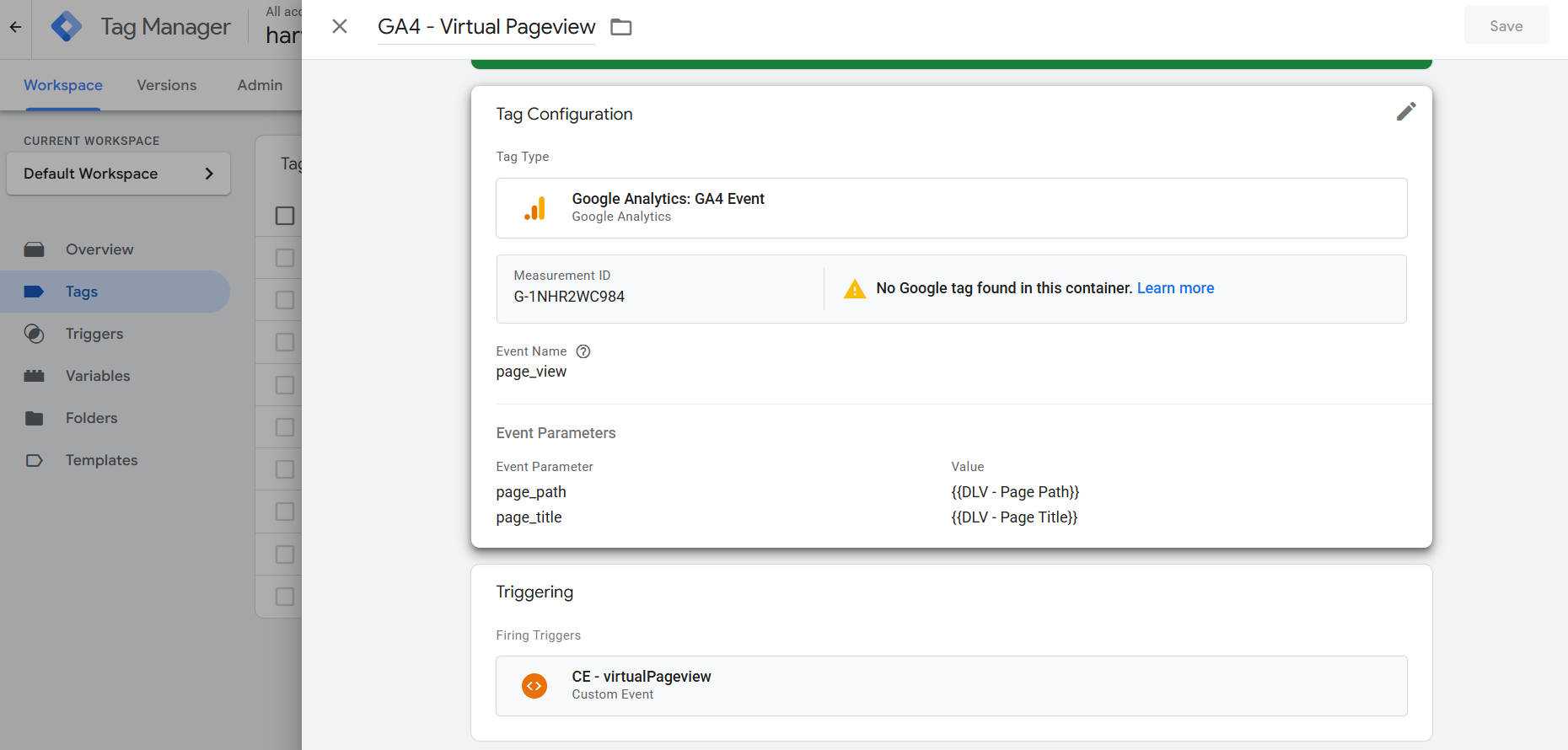The width and height of the screenshot is (1568, 750).
Task: Click the Event Parameters heading
Action: pos(556,433)
